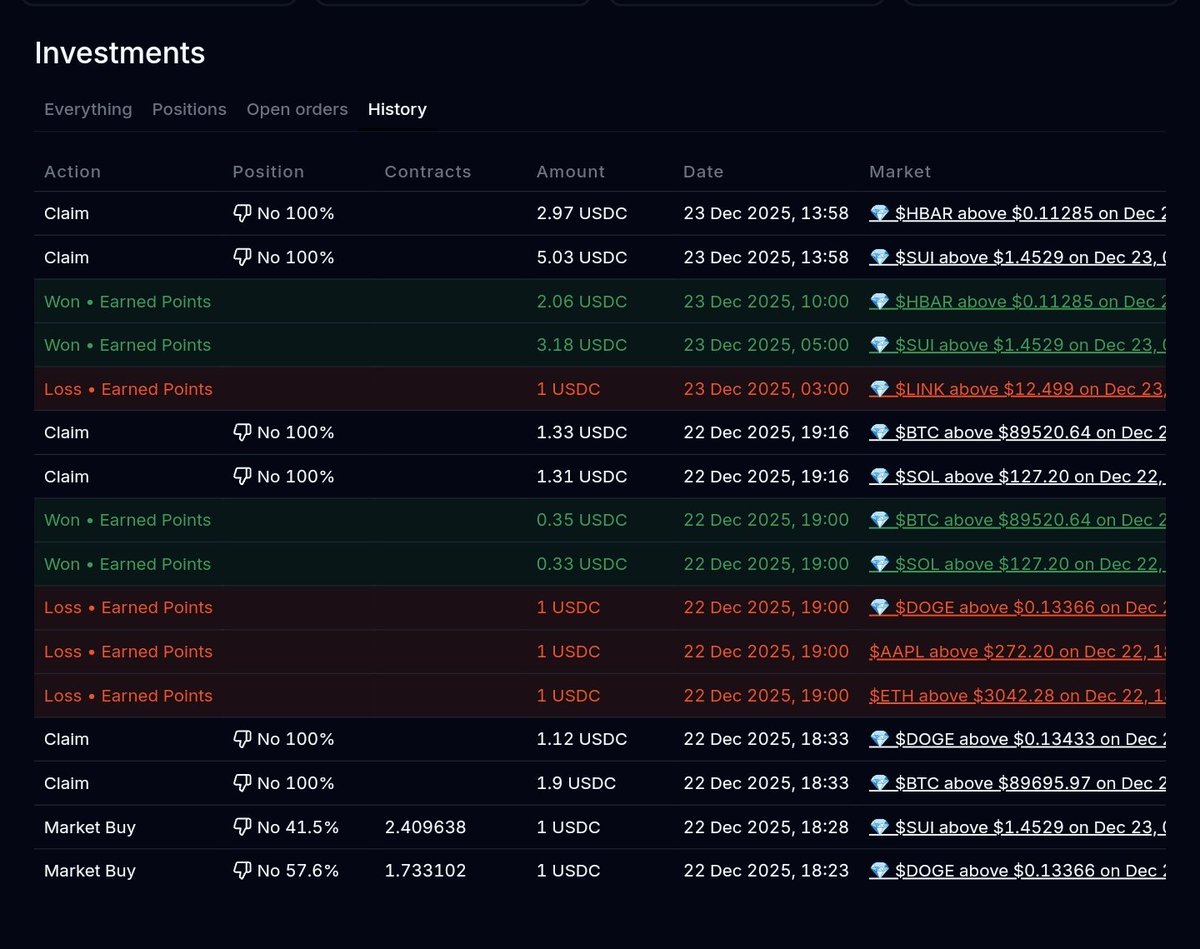1200x949 pixels.
Task: Select the History tab
Action: 397,109
